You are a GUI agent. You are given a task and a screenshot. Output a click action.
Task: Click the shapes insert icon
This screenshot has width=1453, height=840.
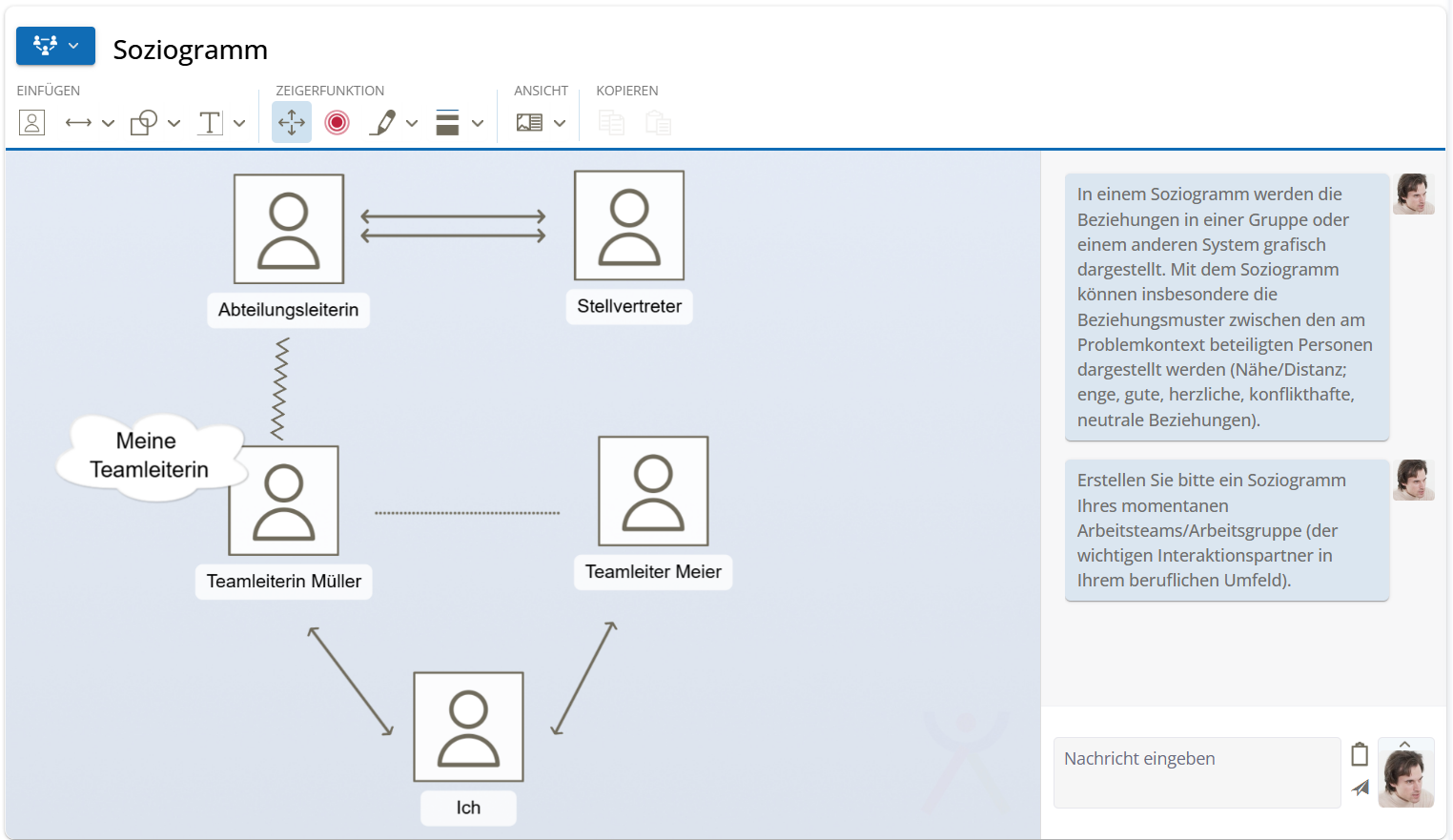144,123
